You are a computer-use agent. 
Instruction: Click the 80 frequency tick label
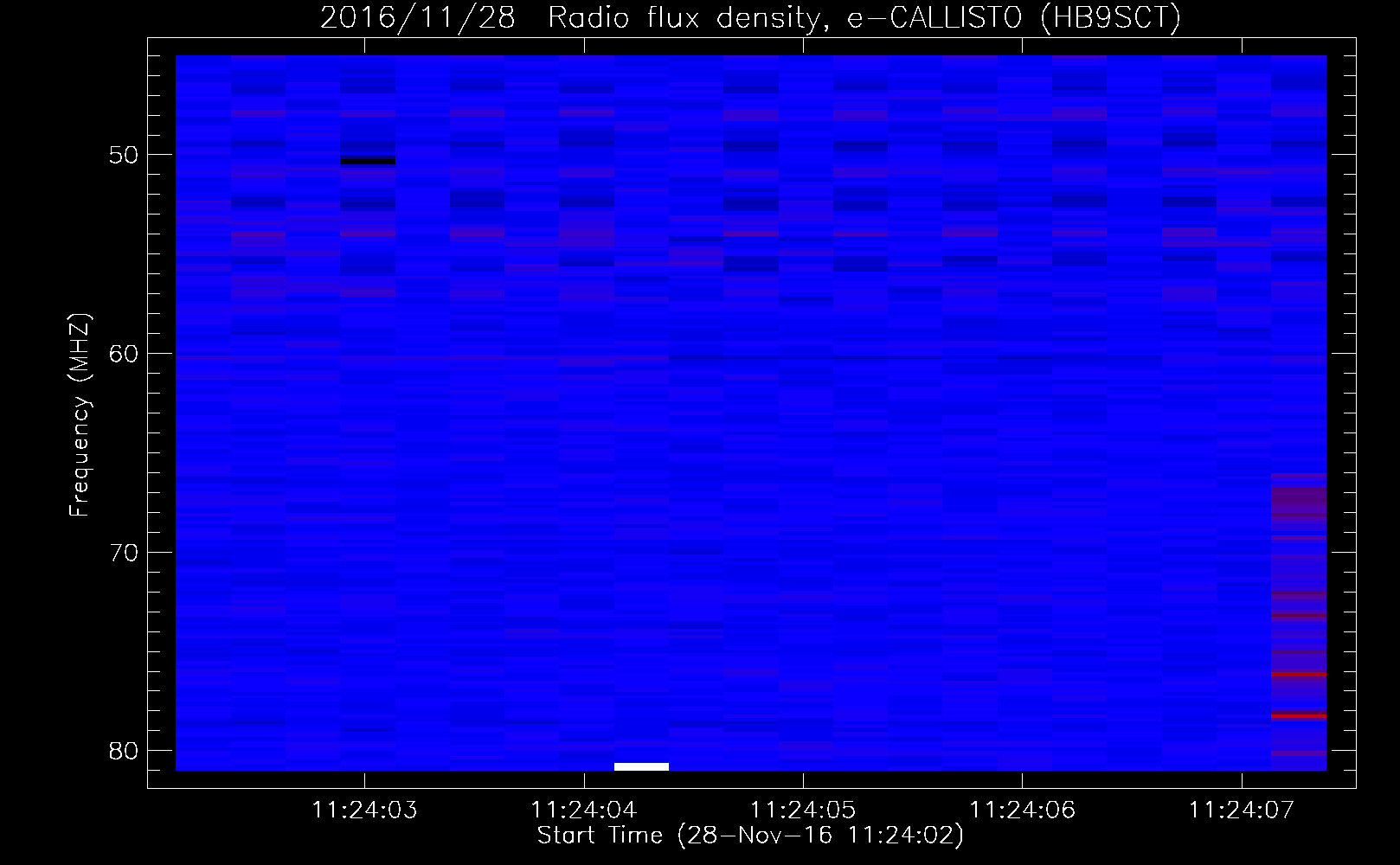click(x=124, y=751)
